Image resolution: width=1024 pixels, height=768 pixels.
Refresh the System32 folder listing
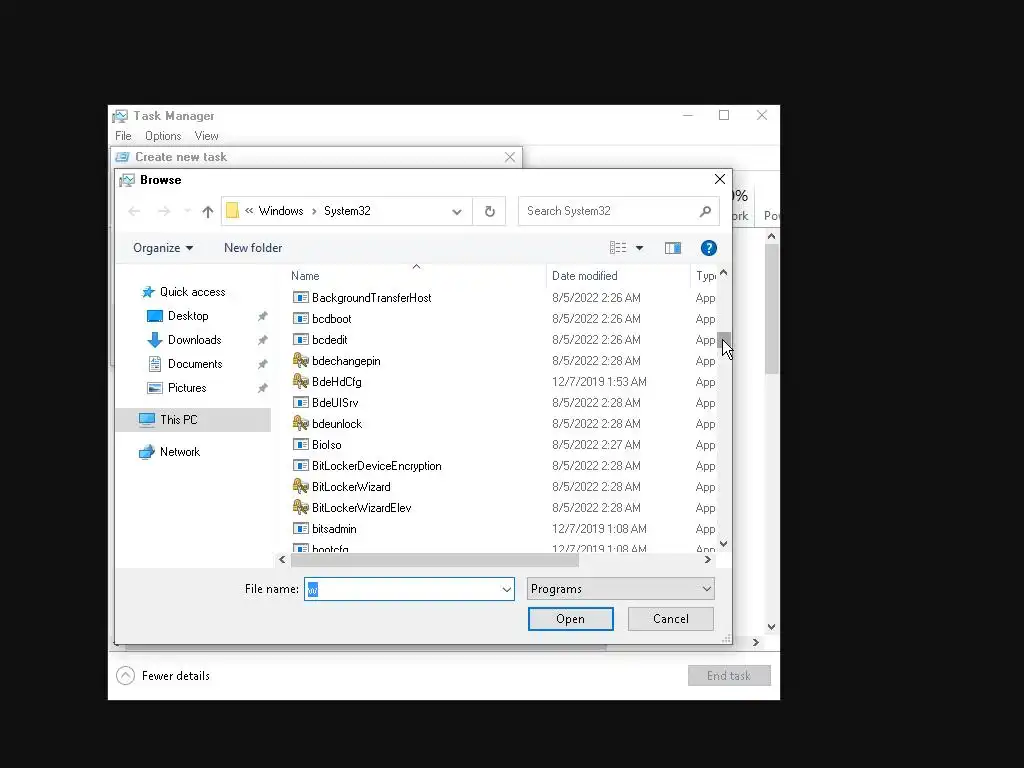pyautogui.click(x=490, y=211)
